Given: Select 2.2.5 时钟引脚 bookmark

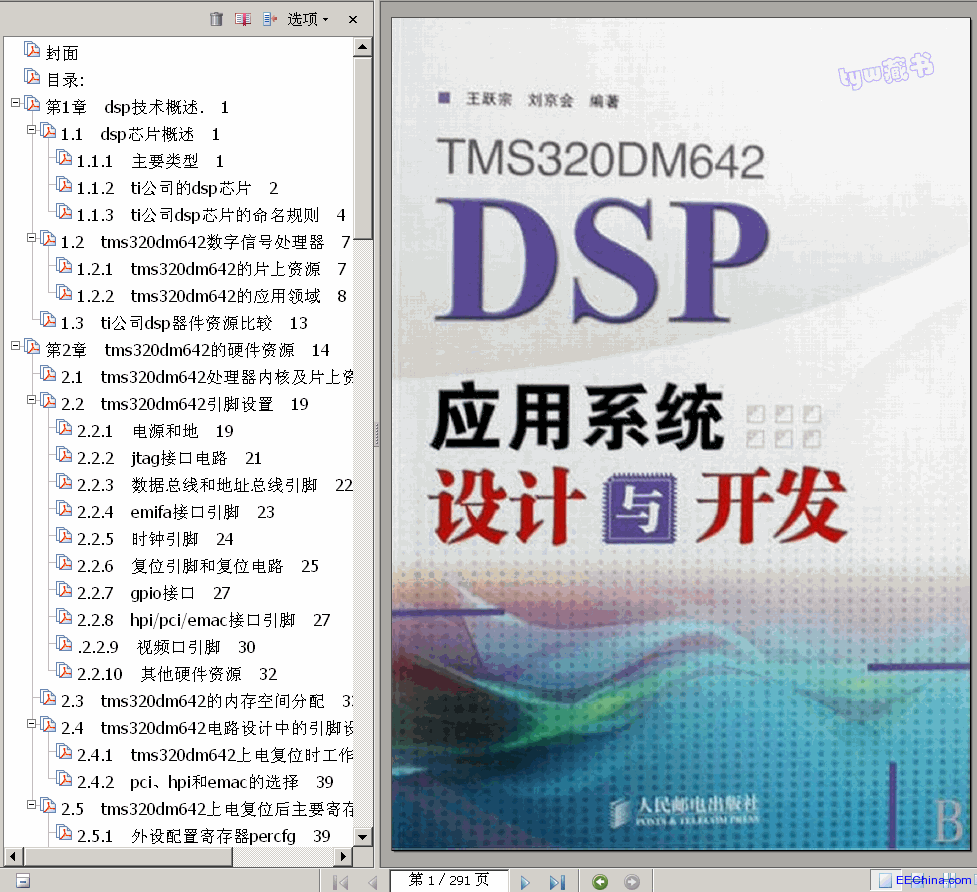Looking at the screenshot, I should (155, 539).
